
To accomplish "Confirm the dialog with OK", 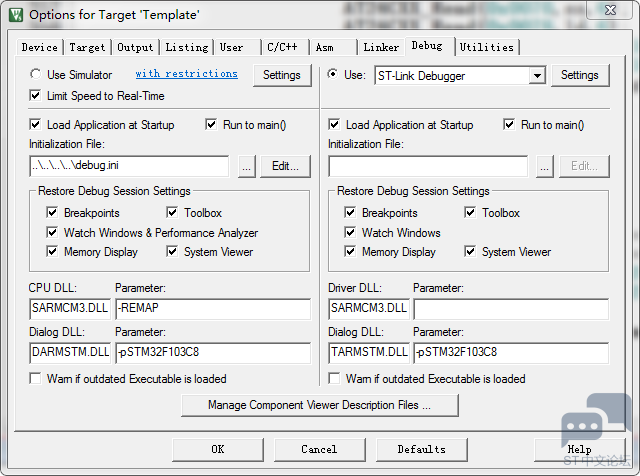I will [217, 449].
